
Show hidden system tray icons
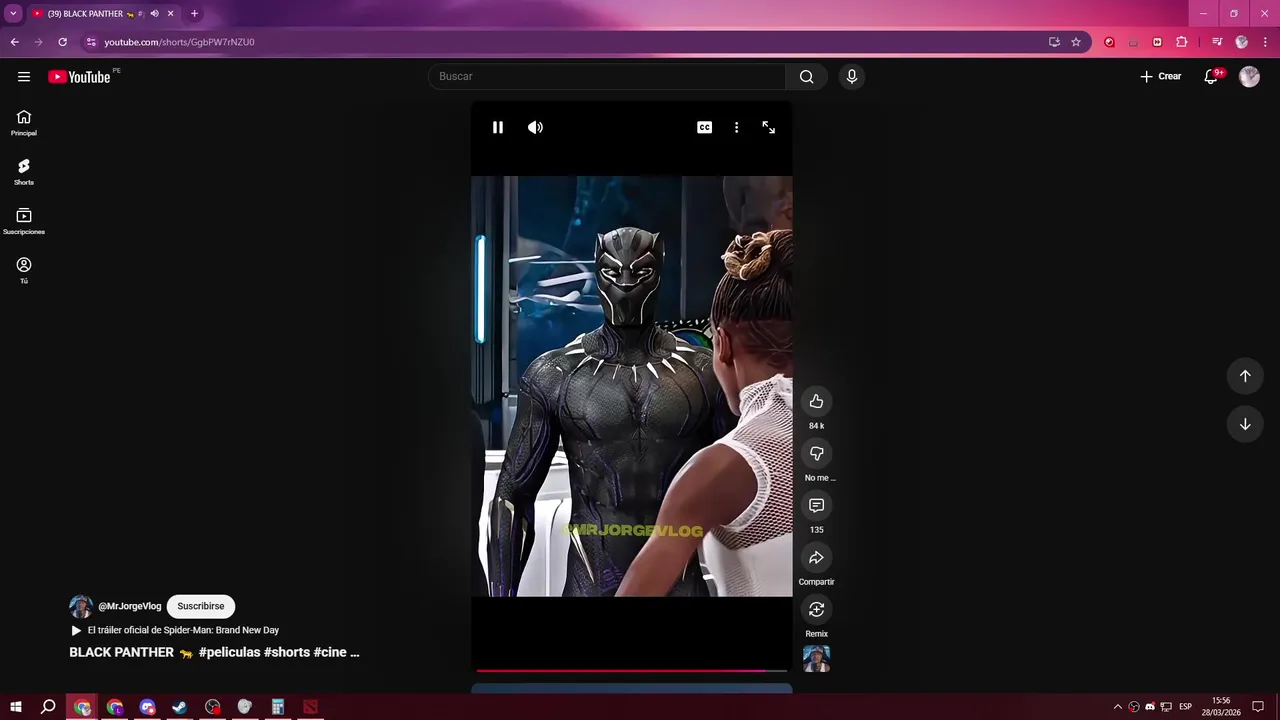1118,707
